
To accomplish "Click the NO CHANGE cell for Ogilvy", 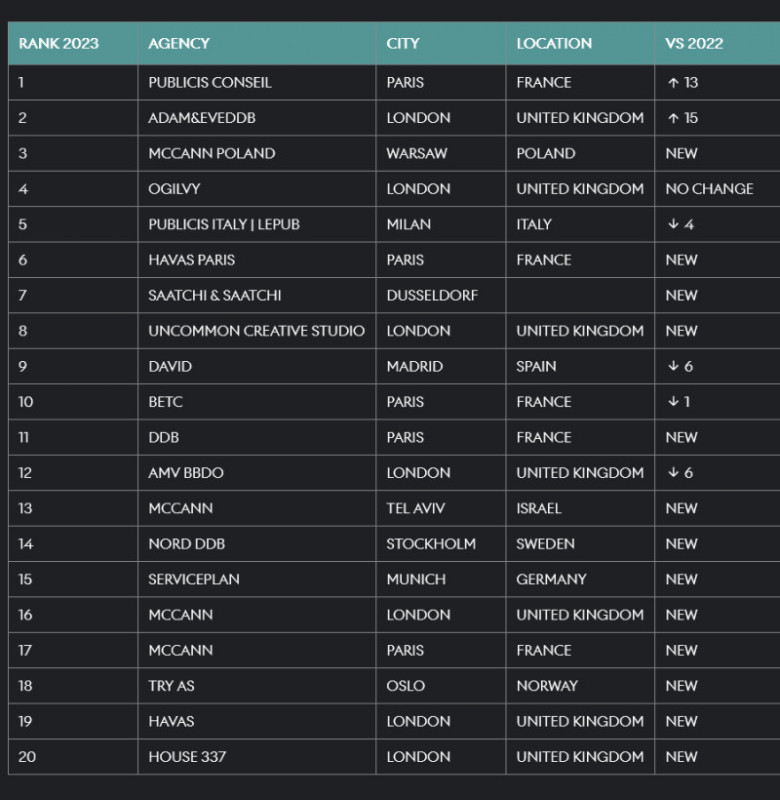I will 709,189.
